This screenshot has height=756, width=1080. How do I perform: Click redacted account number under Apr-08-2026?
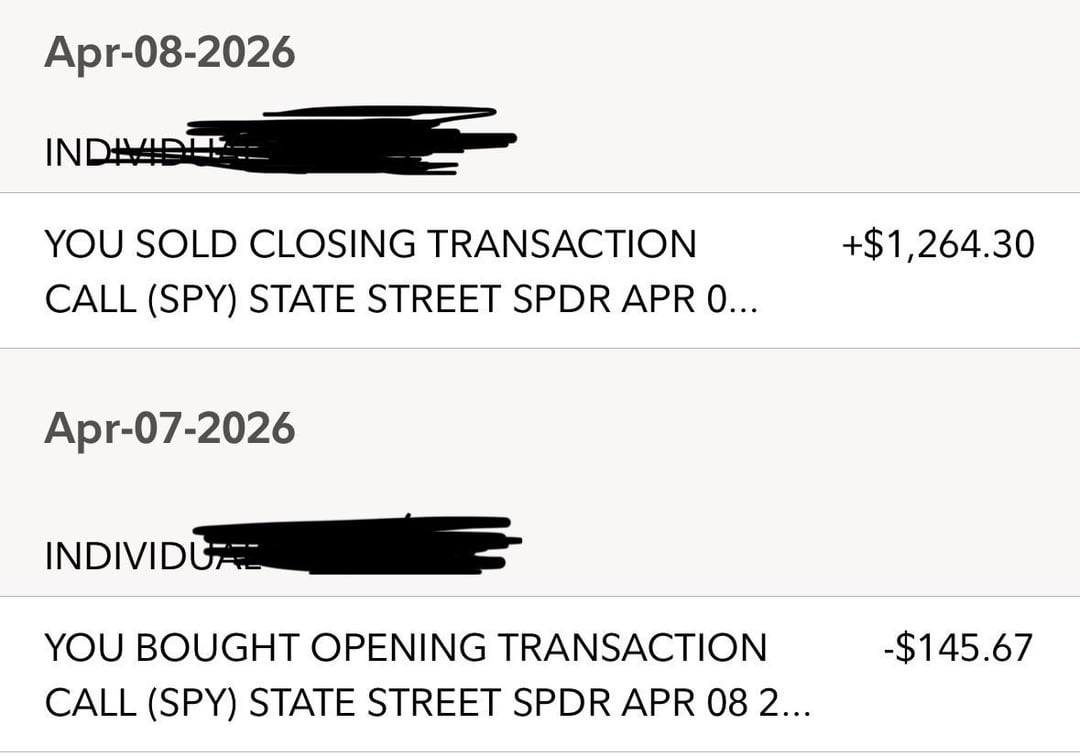coord(360,140)
